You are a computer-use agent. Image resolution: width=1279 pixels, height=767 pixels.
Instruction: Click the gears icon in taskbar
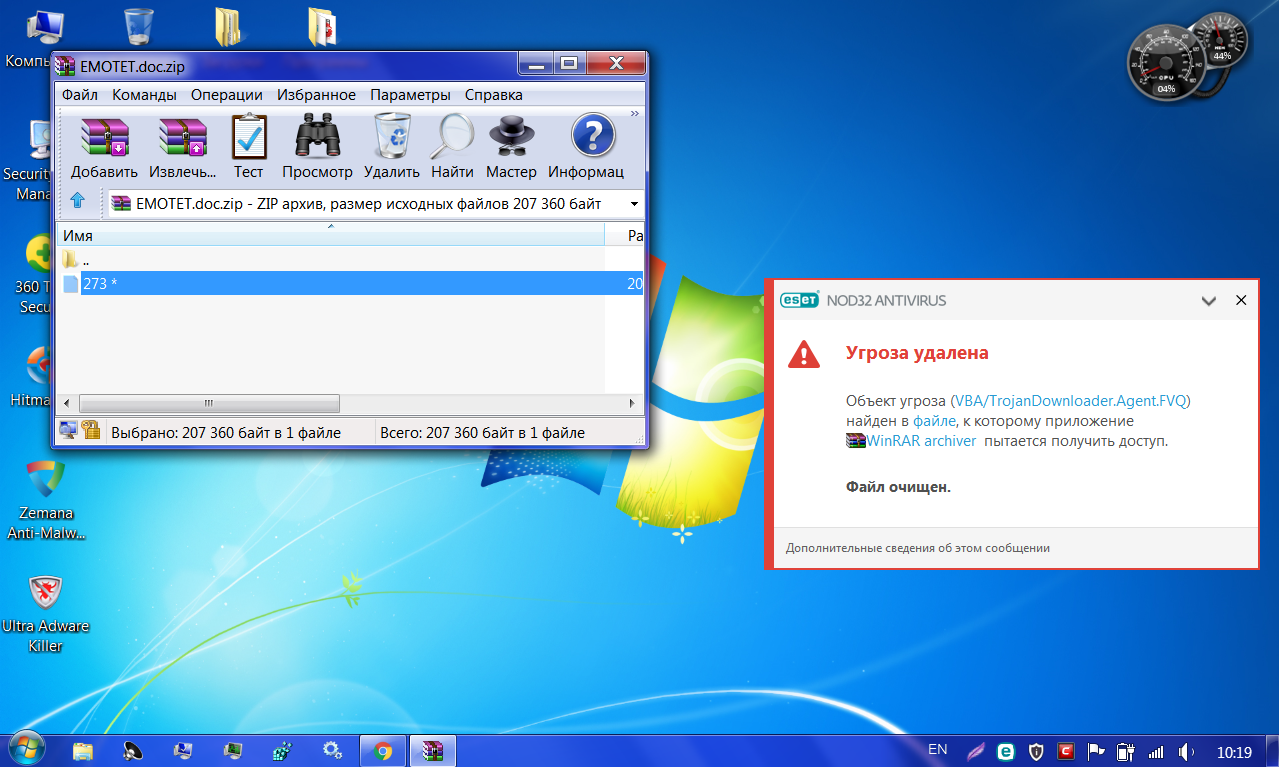(x=332, y=750)
